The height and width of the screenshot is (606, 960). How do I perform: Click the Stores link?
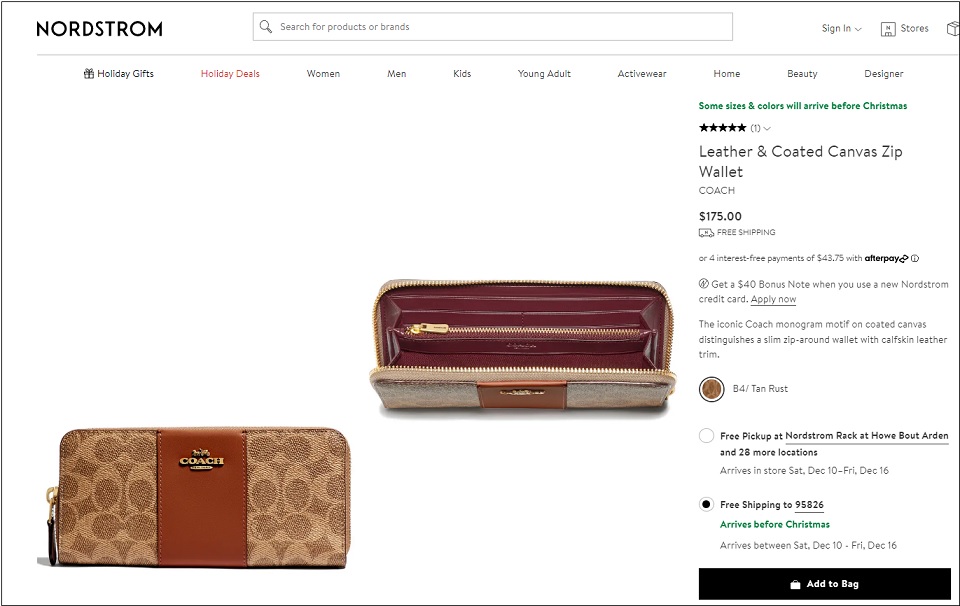[914, 29]
